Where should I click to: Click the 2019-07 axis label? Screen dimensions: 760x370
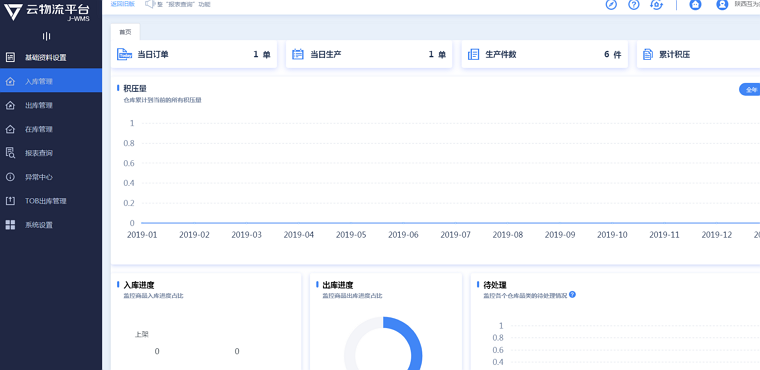coord(456,235)
